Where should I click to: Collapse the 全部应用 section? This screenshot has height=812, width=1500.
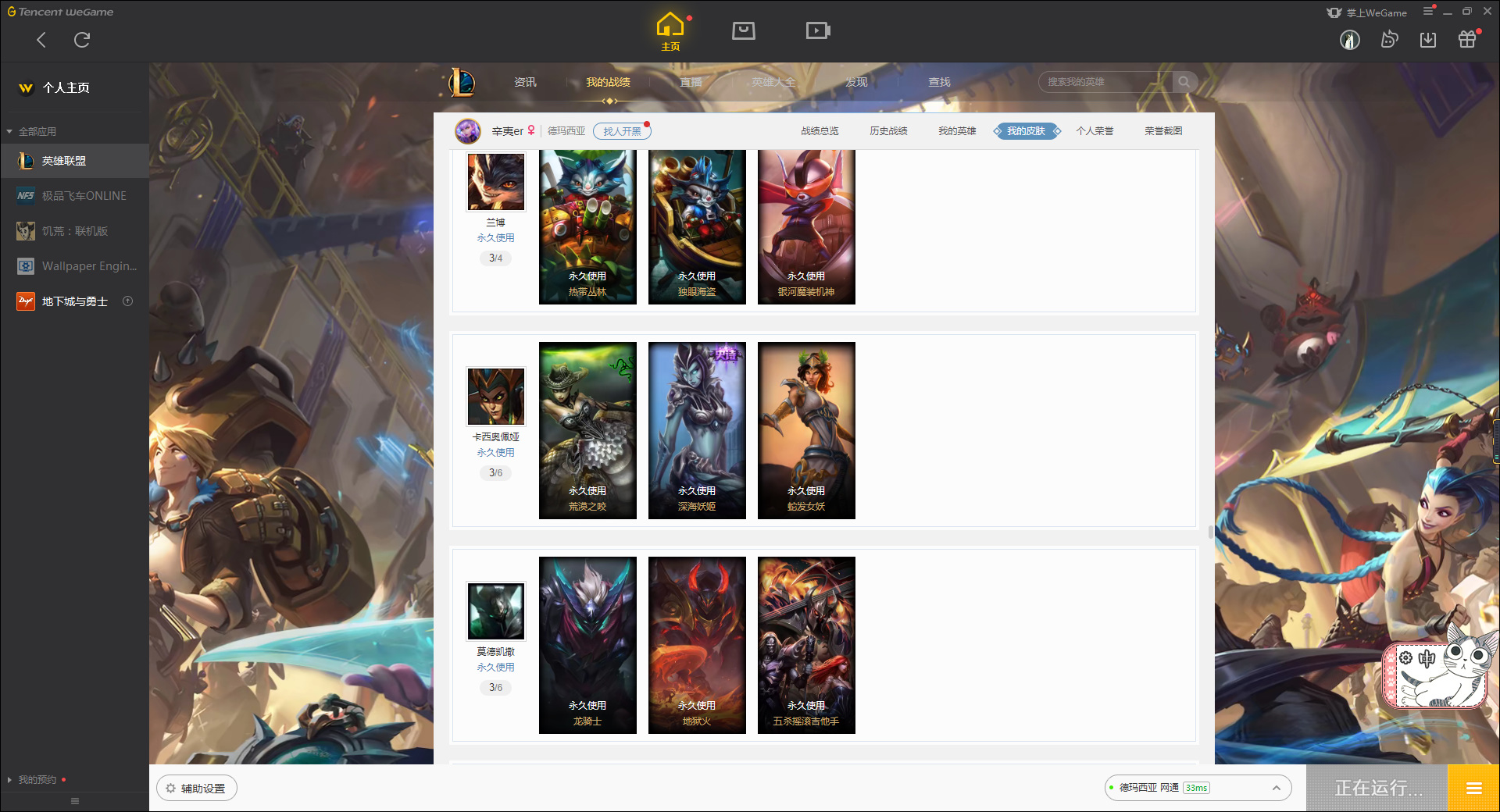pos(9,132)
